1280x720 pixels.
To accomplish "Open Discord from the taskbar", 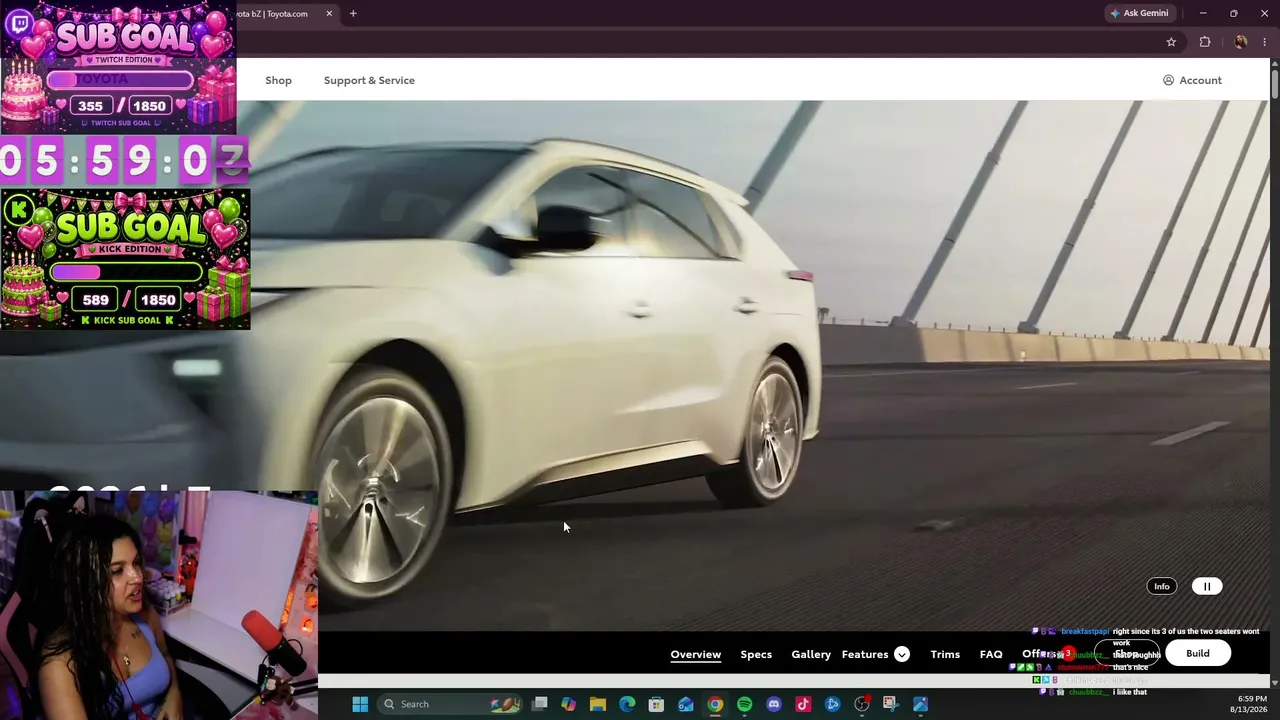I will tap(774, 704).
